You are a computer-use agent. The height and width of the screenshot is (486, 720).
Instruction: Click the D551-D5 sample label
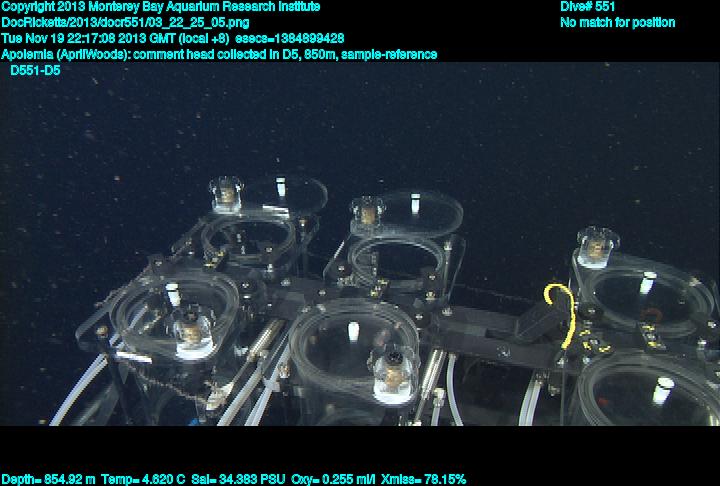35,71
